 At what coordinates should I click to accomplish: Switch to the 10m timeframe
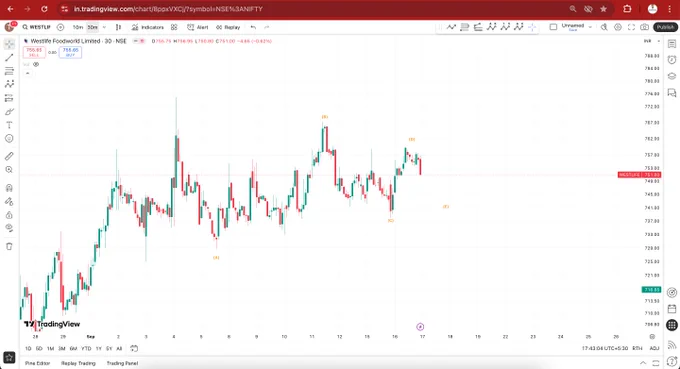point(78,27)
